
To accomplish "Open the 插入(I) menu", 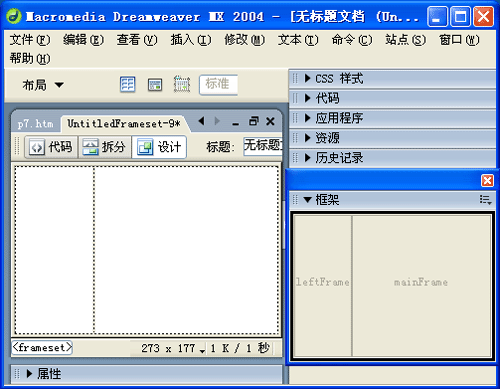I will (x=191, y=40).
